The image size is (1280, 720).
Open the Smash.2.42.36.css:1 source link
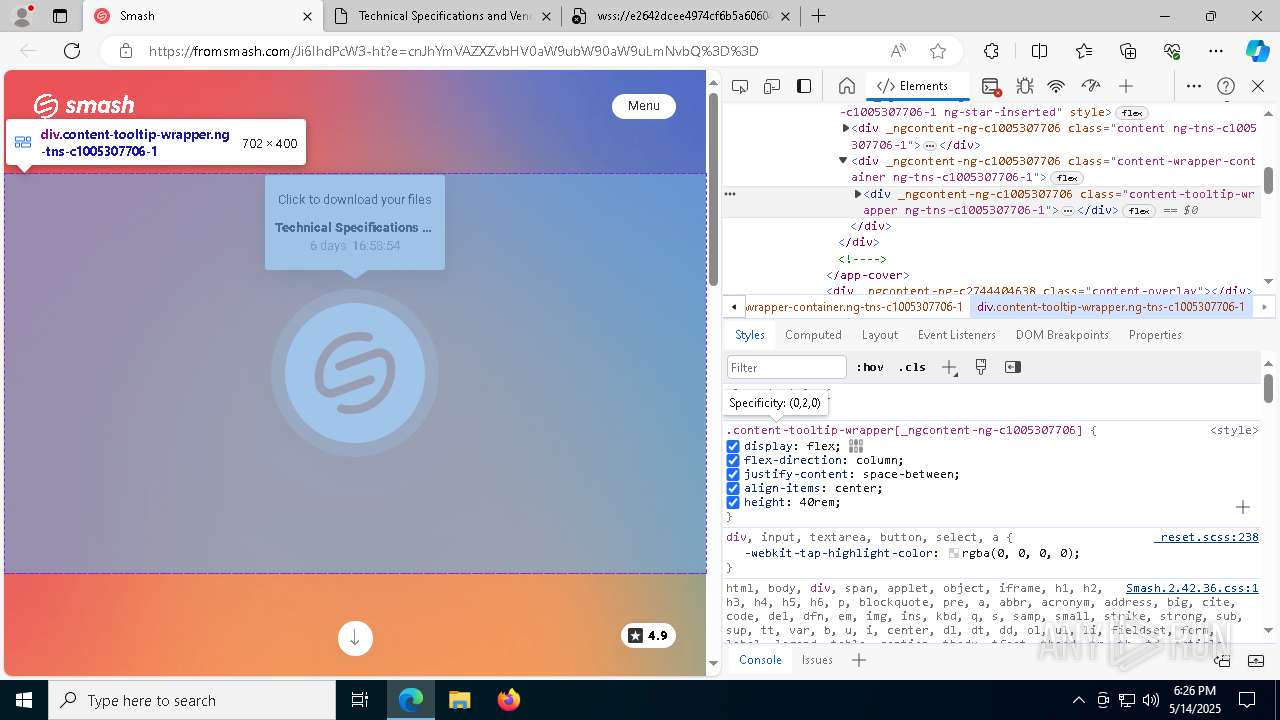1192,588
